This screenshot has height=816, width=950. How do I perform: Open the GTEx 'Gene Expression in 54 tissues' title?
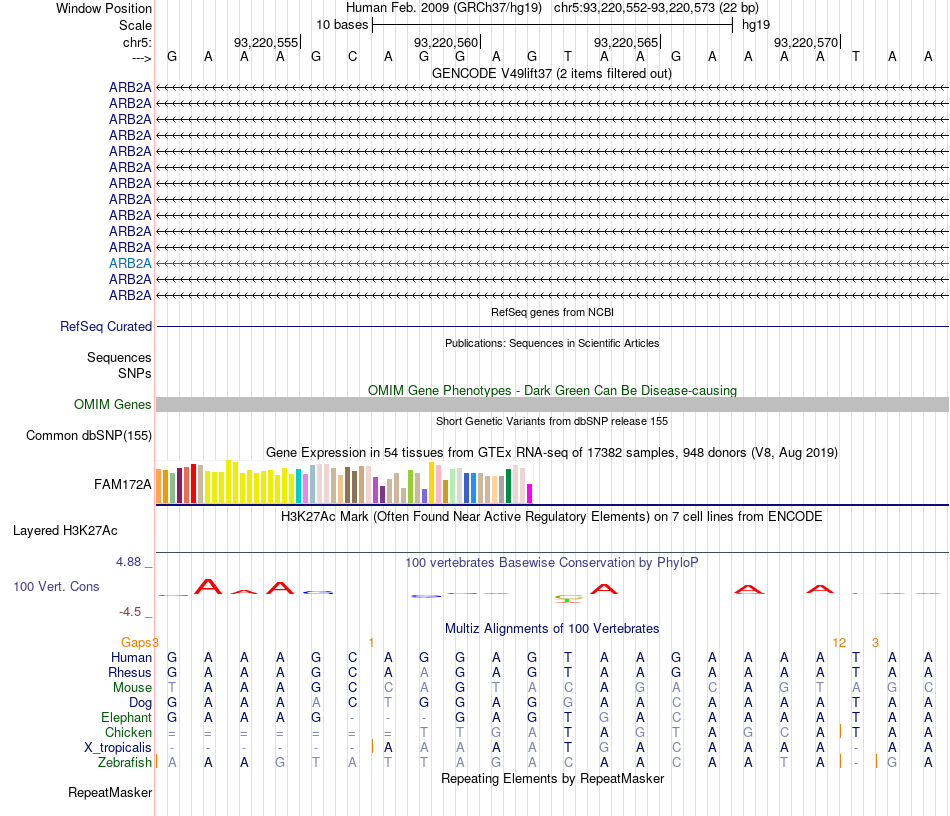[552, 453]
